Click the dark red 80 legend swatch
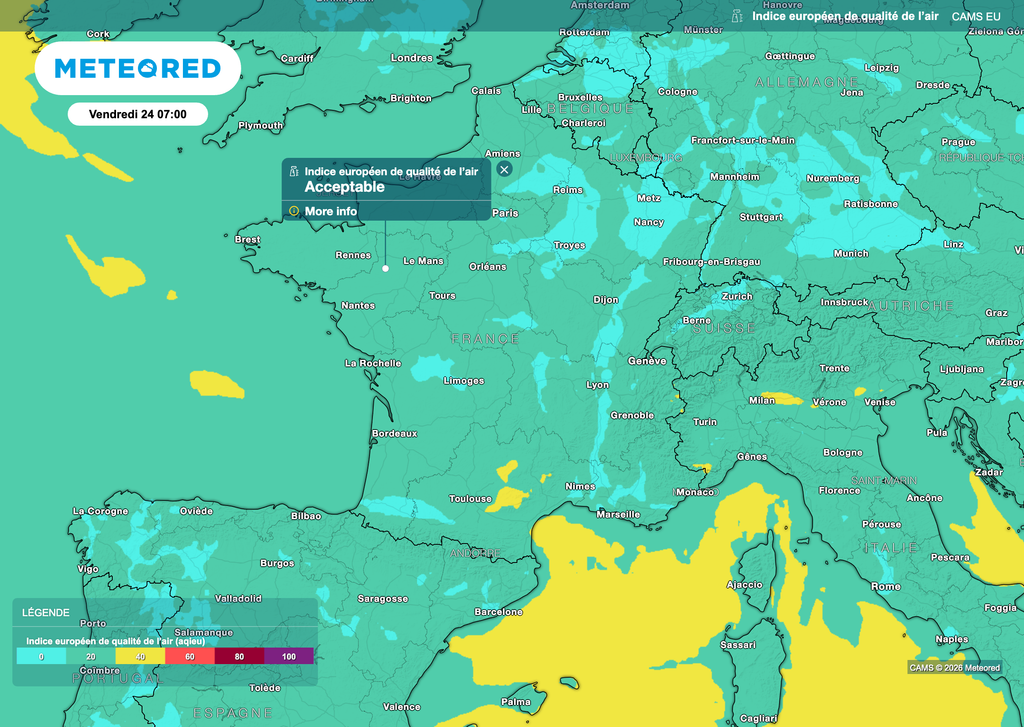 [239, 656]
